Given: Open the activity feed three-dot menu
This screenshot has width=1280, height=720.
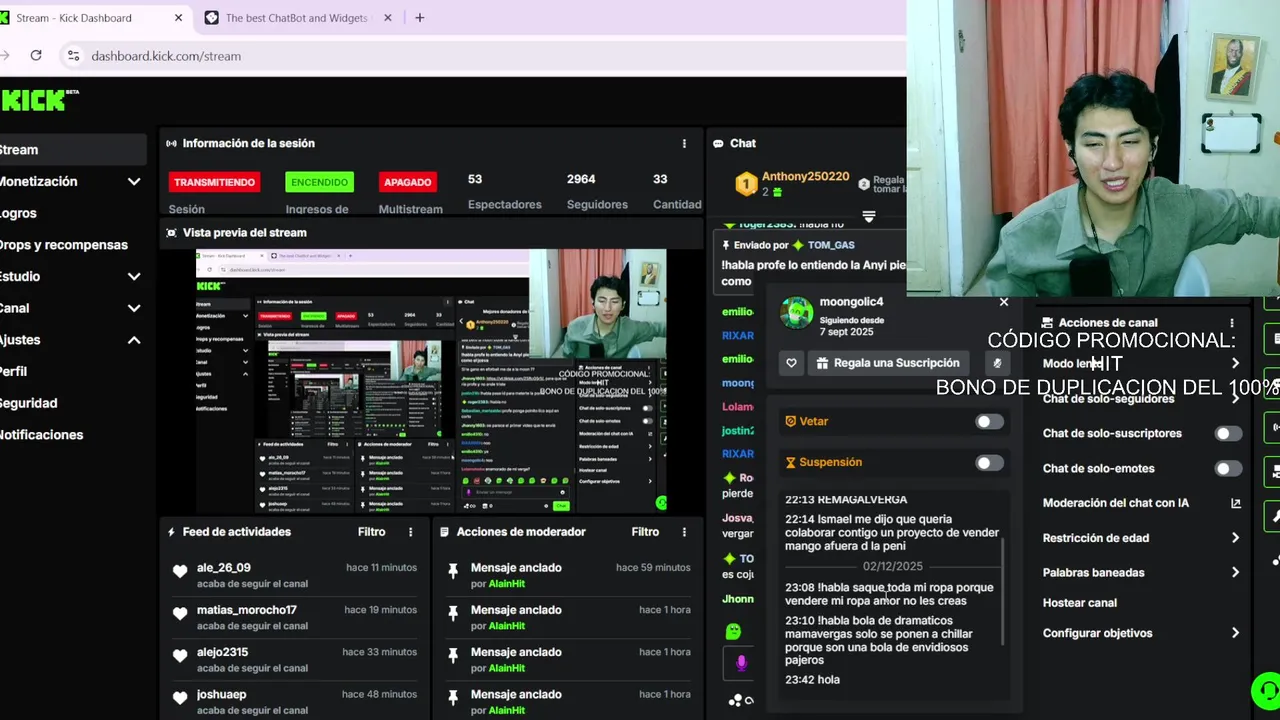Looking at the screenshot, I should pos(410,532).
